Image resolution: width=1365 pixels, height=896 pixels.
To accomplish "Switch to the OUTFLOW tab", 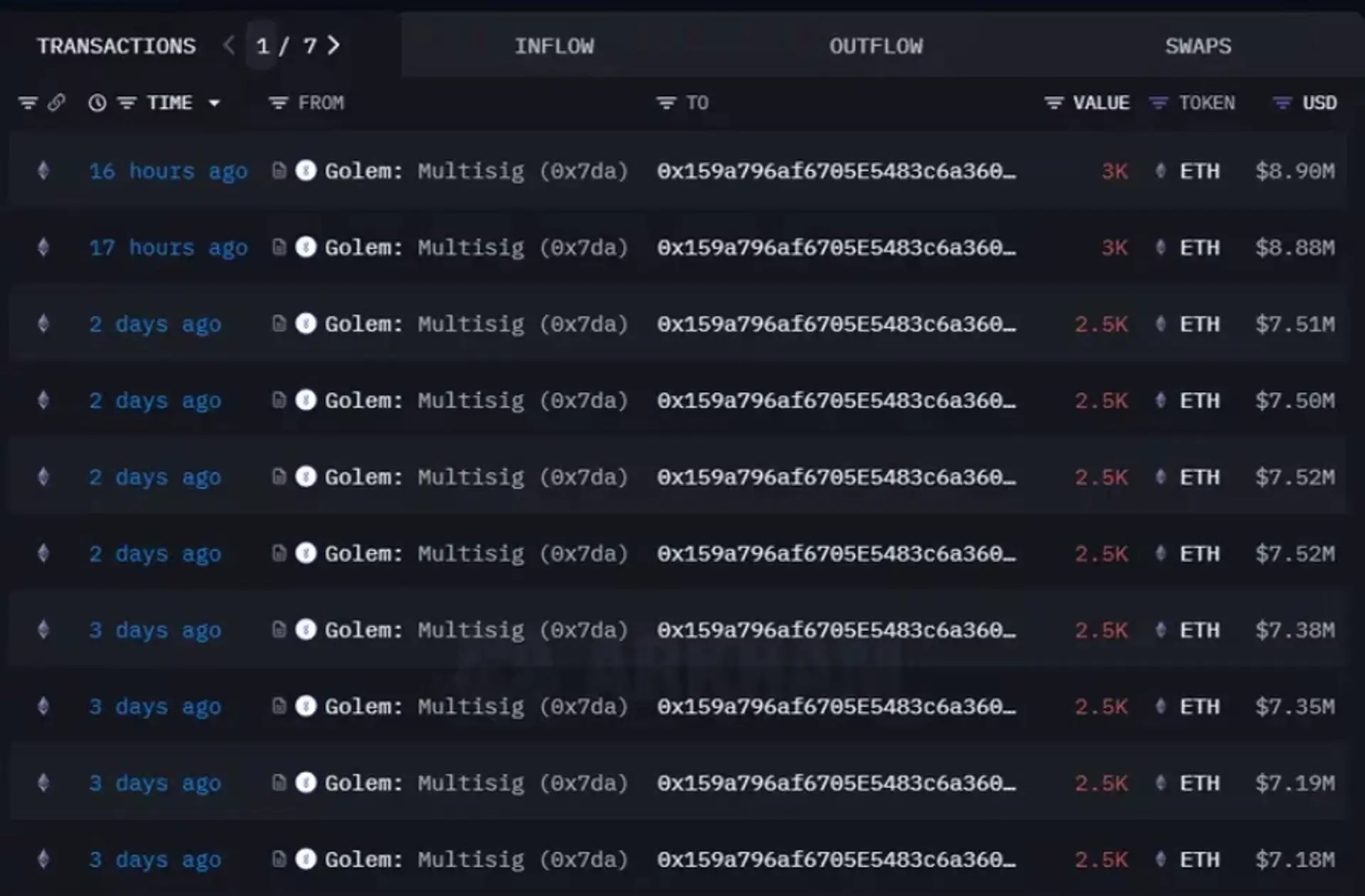I will point(876,46).
